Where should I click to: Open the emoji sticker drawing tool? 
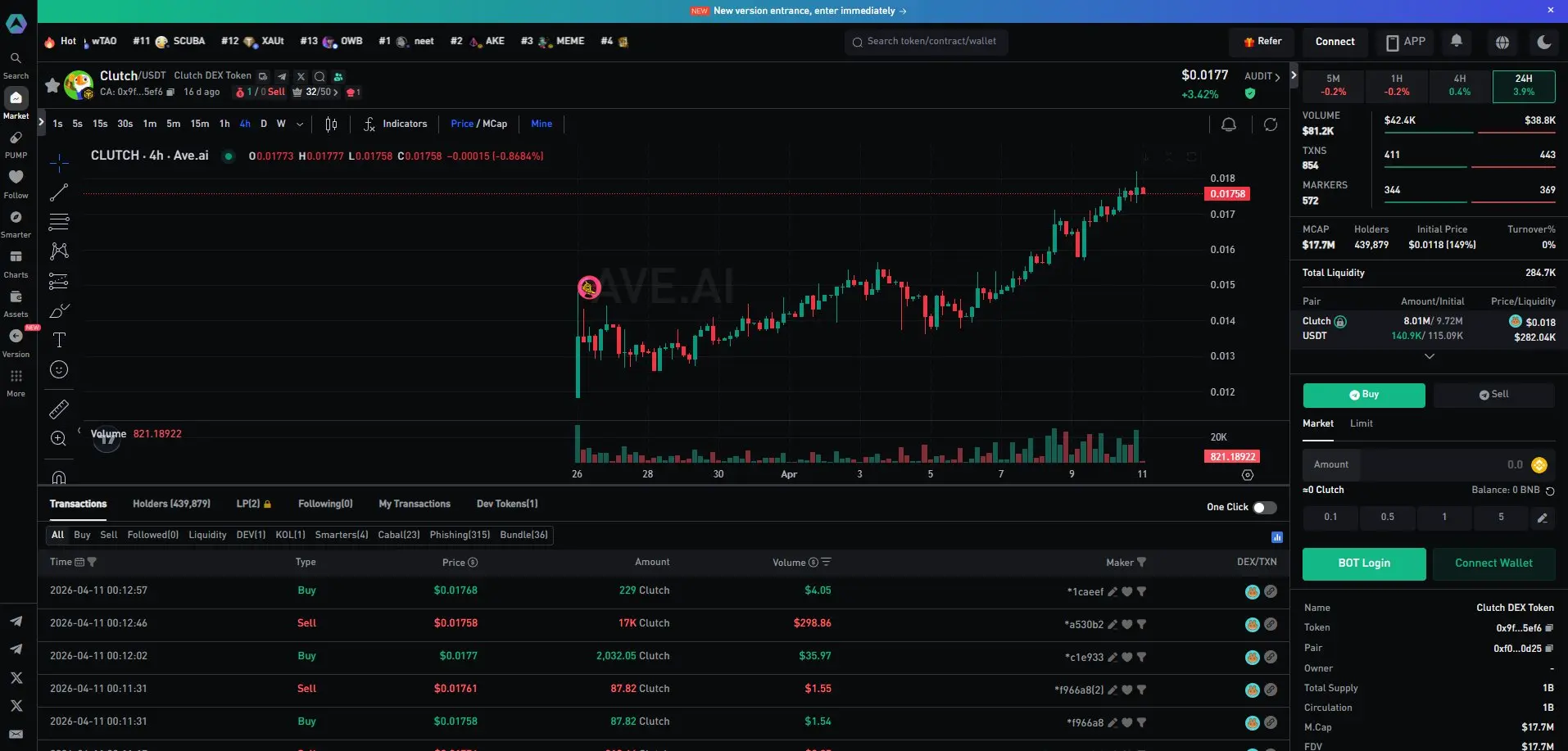[x=59, y=369]
